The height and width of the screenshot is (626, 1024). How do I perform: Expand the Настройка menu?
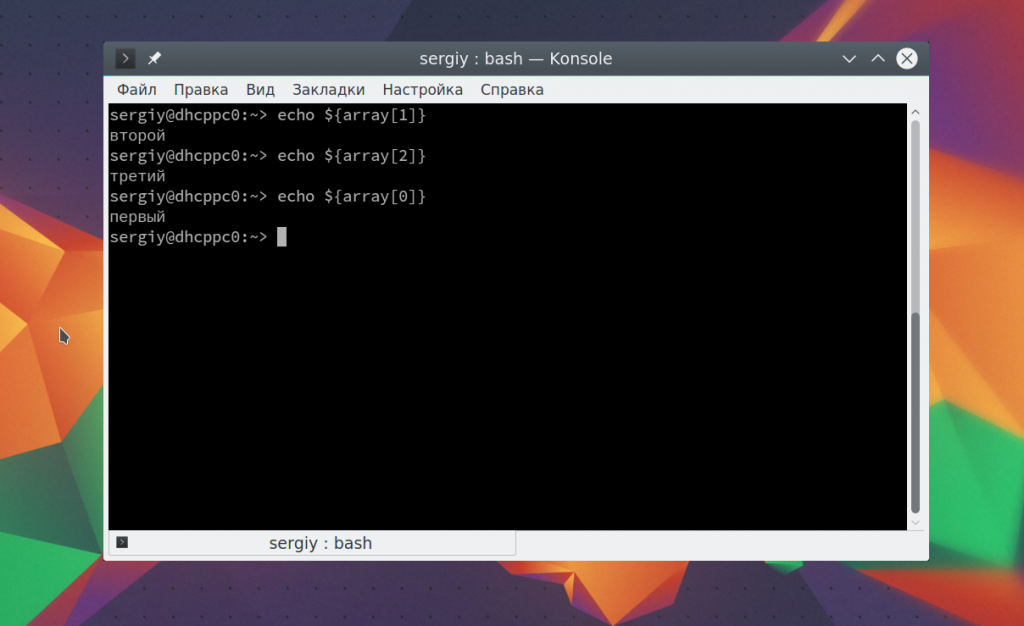pyautogui.click(x=422, y=89)
